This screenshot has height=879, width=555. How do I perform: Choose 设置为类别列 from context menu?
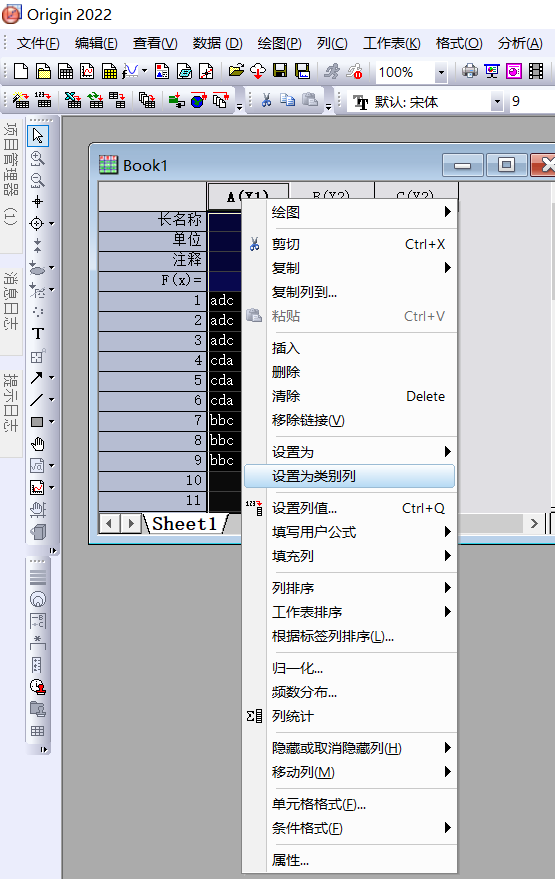click(349, 476)
